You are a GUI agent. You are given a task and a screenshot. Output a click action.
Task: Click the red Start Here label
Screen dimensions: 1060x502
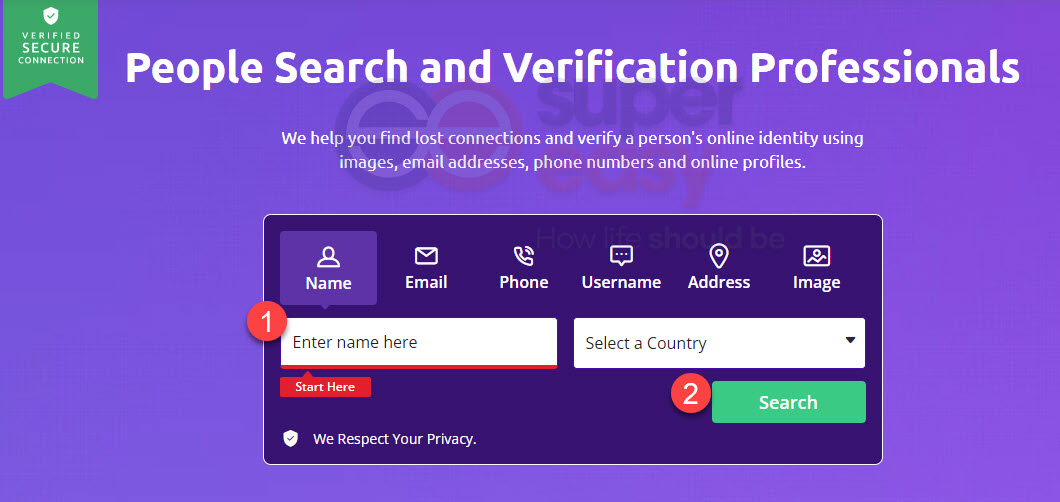point(325,387)
